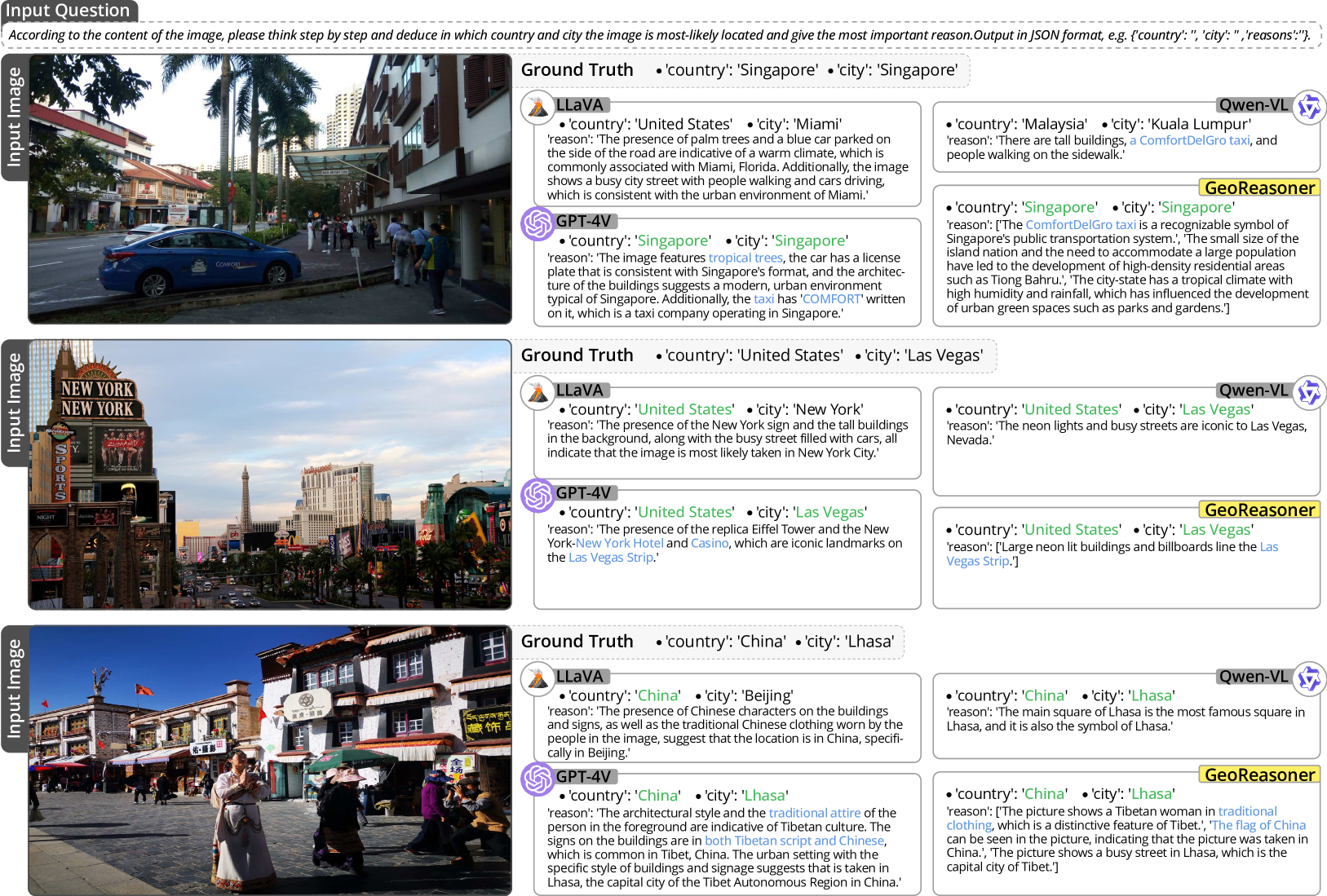Click LLaVA's 'city': 'Miami' answer

click(794, 124)
